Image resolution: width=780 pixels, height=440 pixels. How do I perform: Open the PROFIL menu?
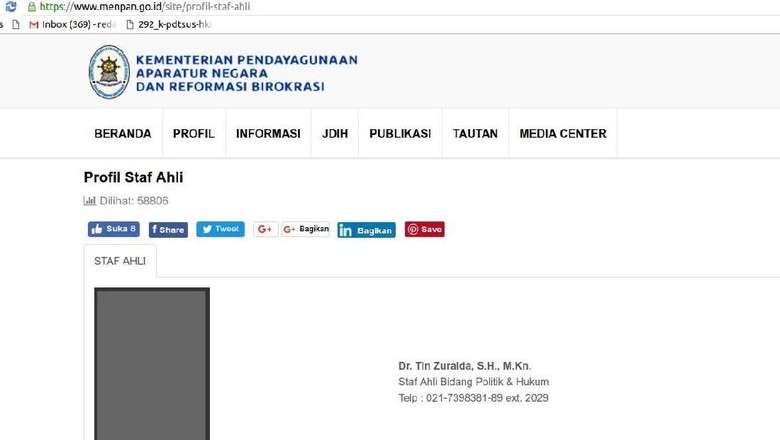coord(194,134)
